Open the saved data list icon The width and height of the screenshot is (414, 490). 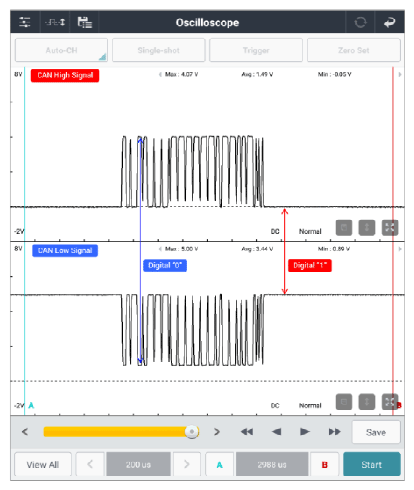point(85,22)
